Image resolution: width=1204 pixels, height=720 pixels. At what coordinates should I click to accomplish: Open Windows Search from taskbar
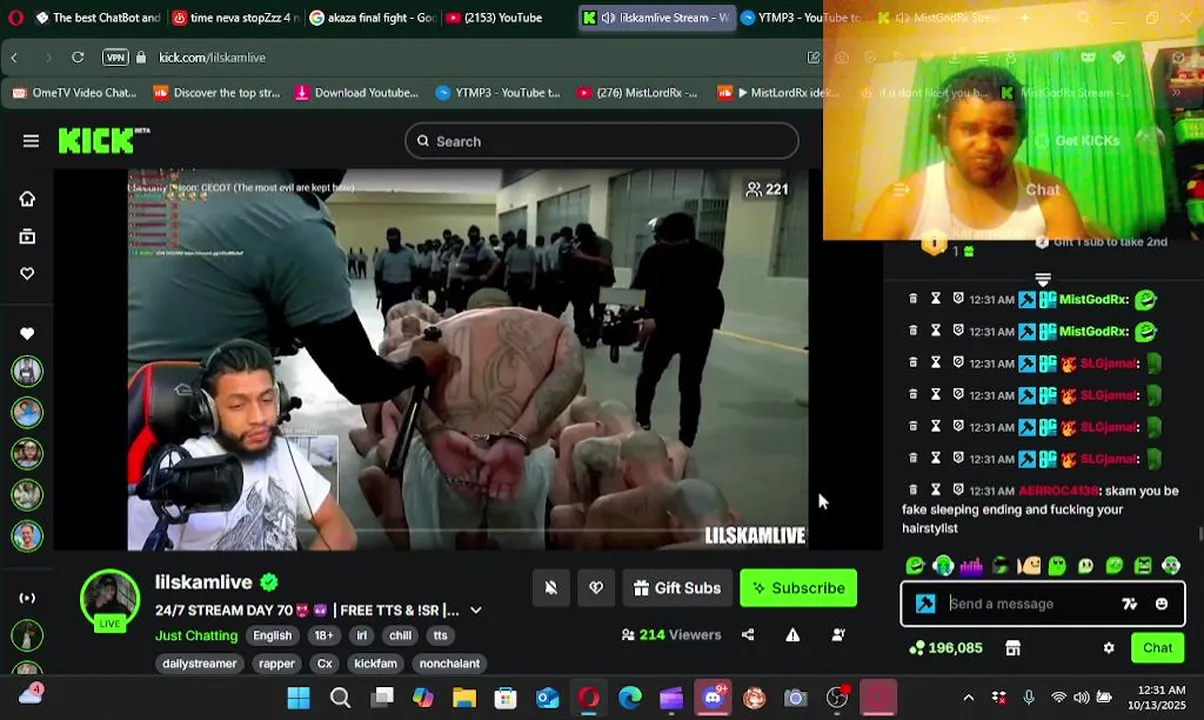pyautogui.click(x=340, y=697)
